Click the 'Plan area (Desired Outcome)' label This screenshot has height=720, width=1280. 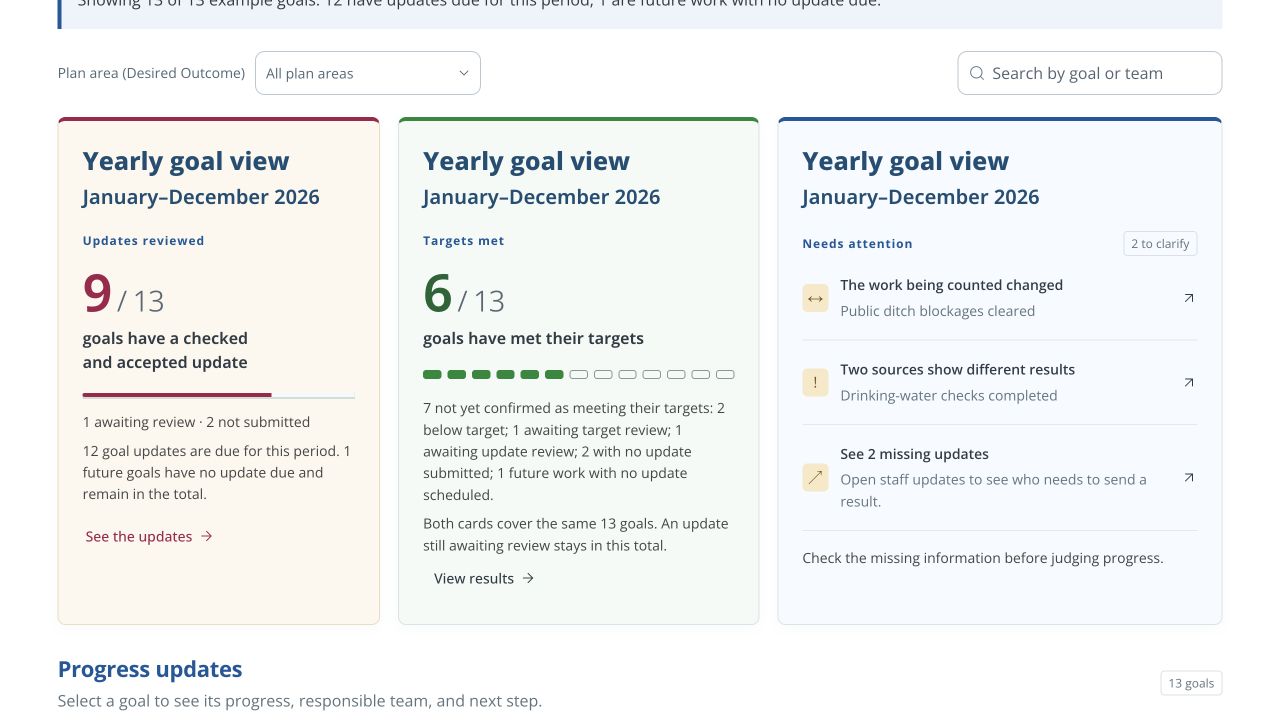click(x=151, y=73)
